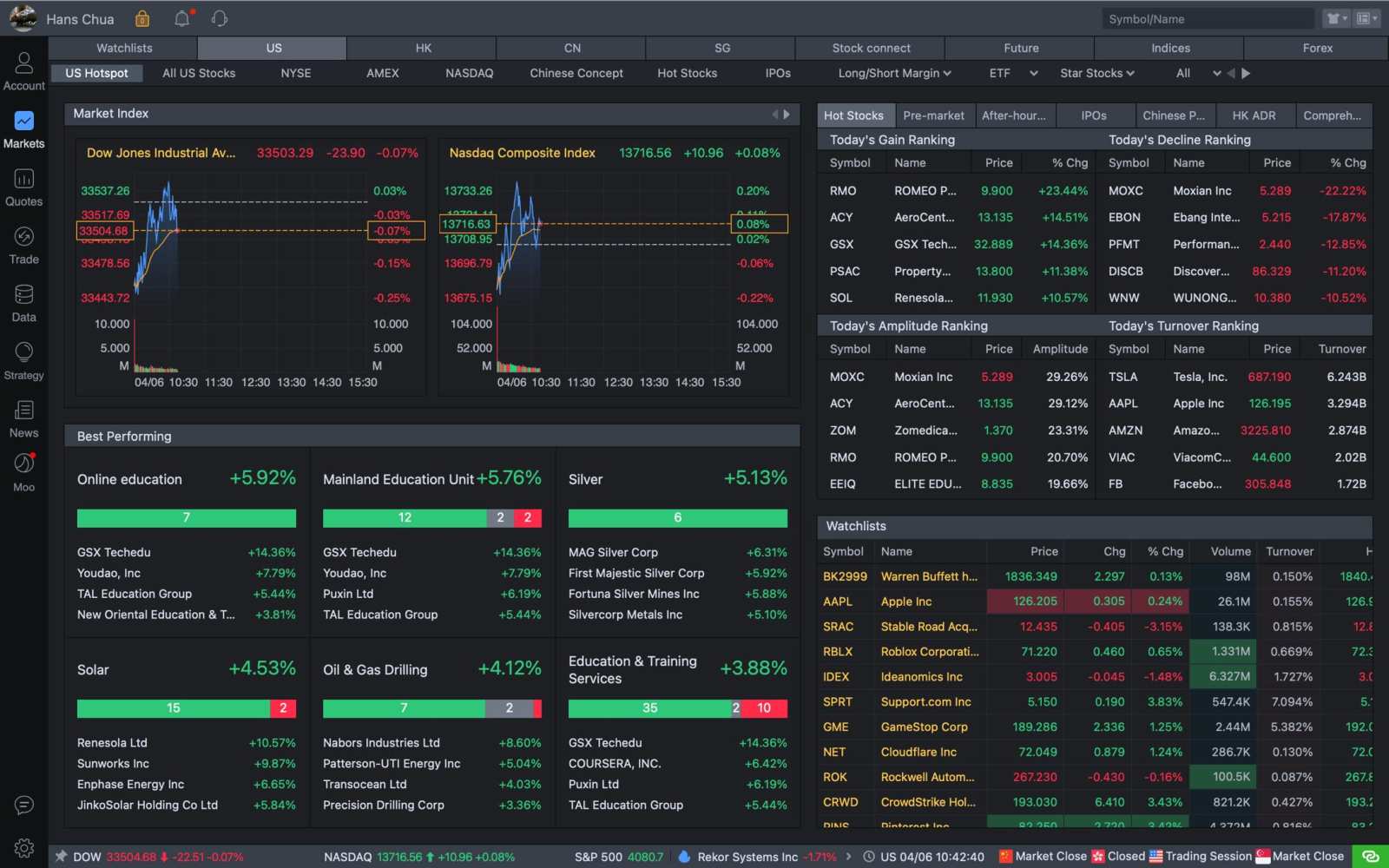Sort watchlist by Volume column header

[1230, 551]
